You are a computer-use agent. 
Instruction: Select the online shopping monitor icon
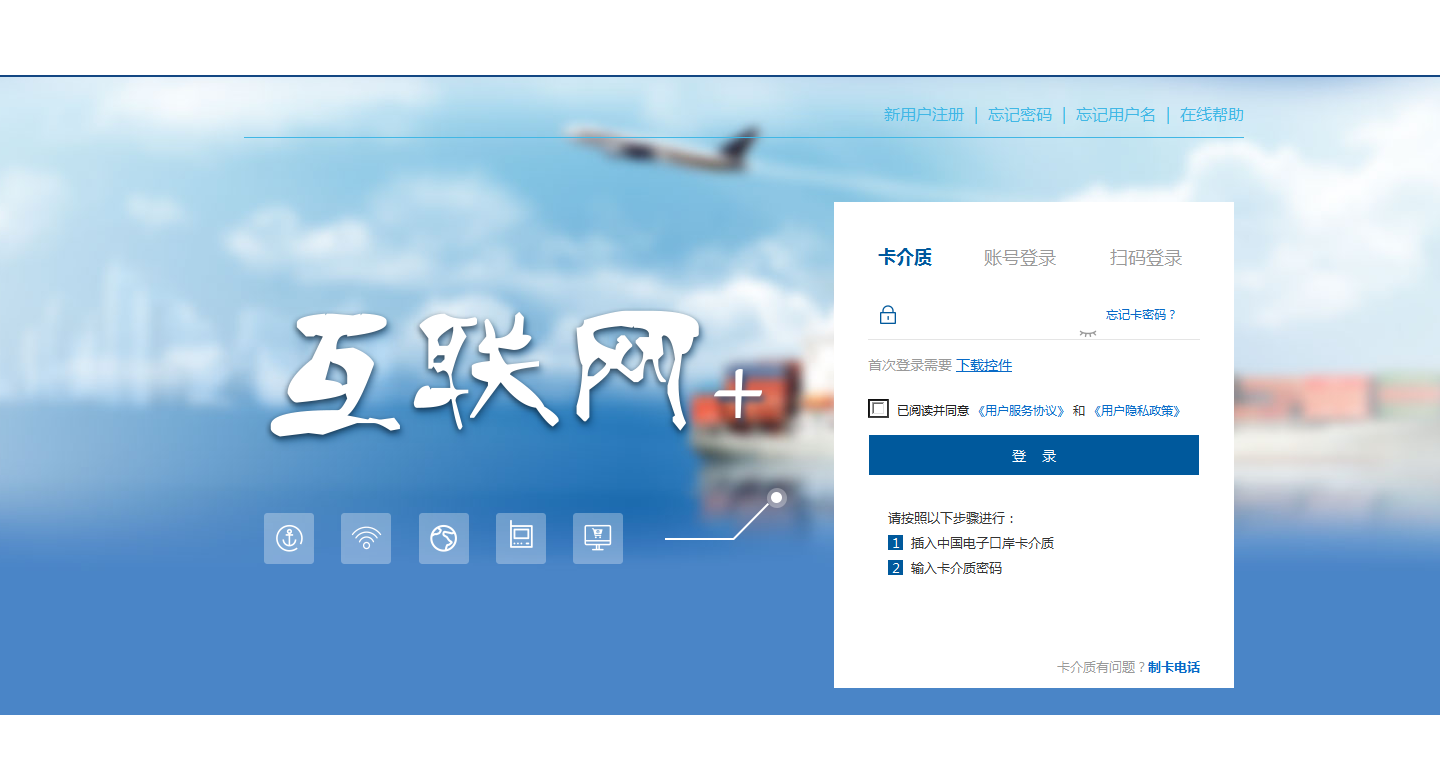(597, 538)
